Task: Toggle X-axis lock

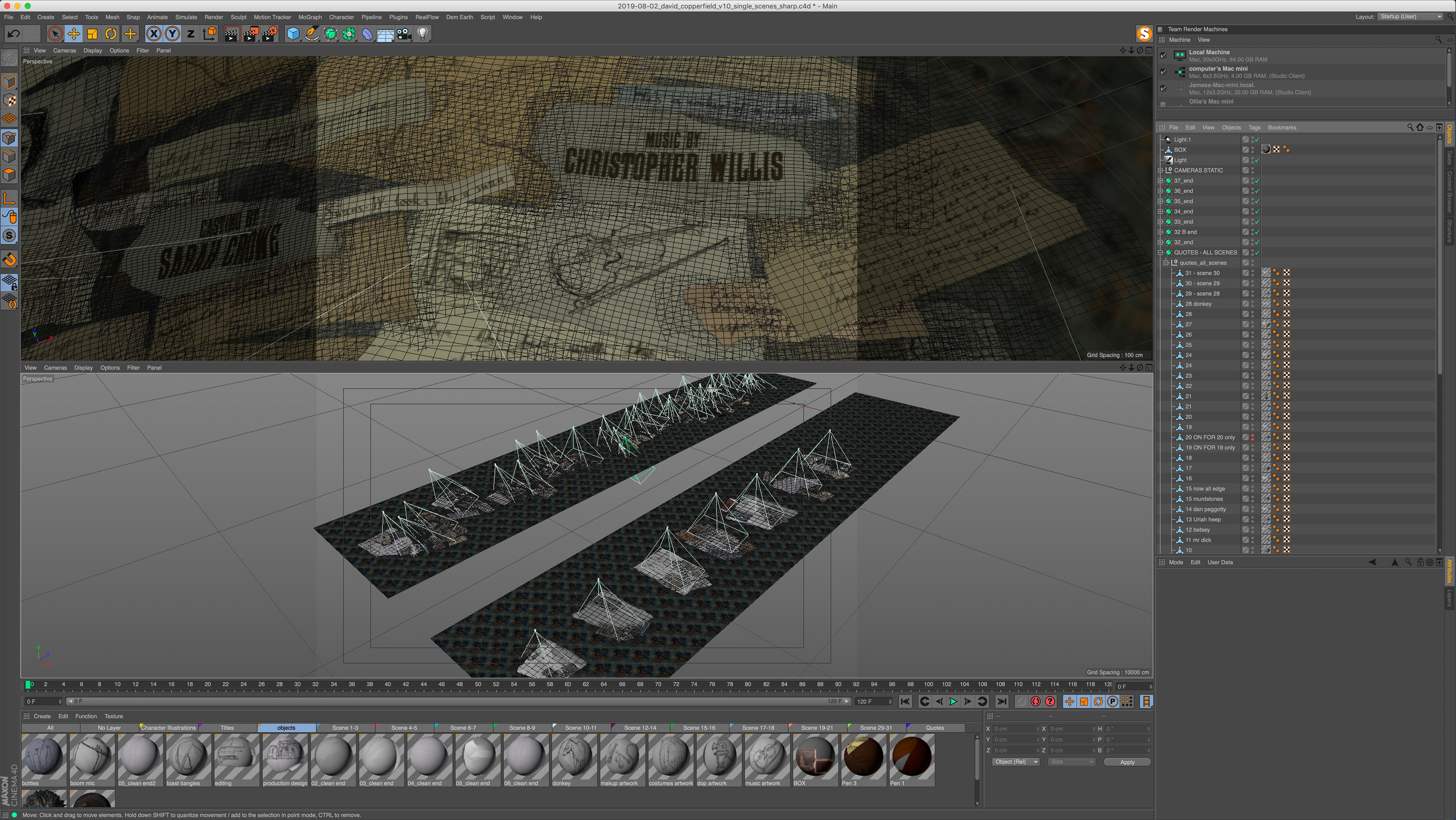Action: 153,34
